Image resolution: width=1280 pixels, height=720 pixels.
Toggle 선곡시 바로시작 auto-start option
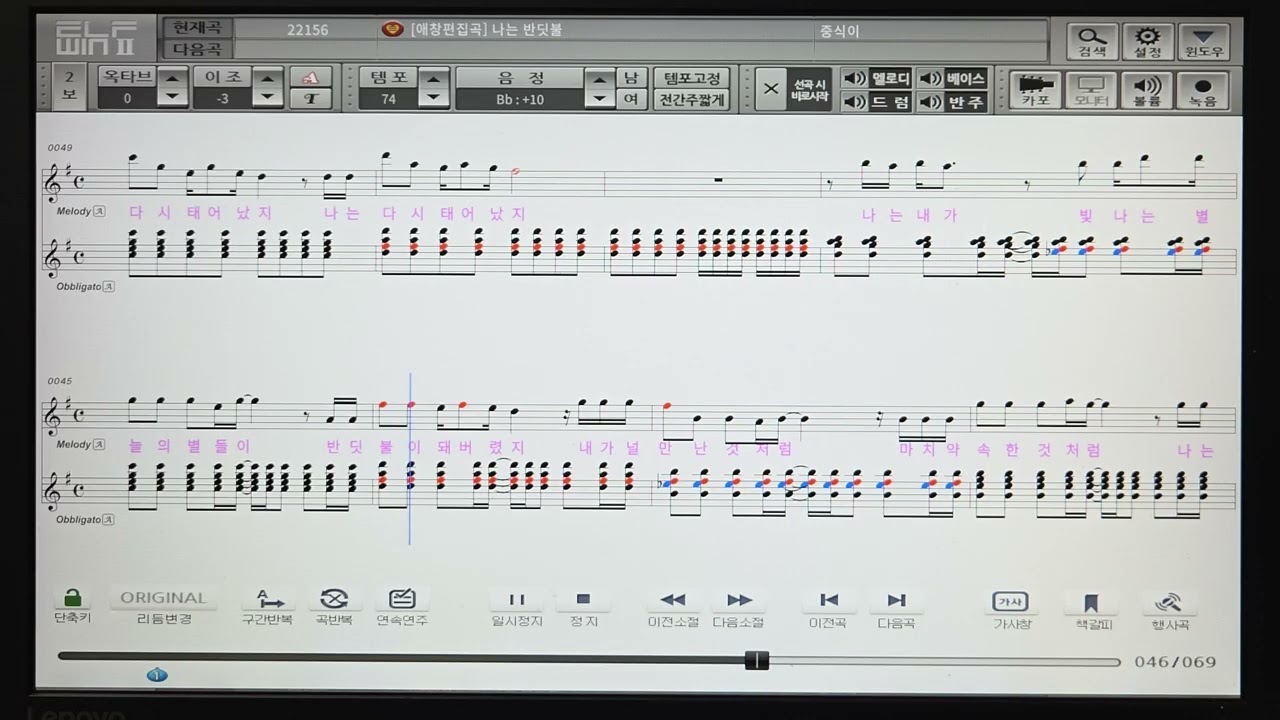(x=794, y=89)
